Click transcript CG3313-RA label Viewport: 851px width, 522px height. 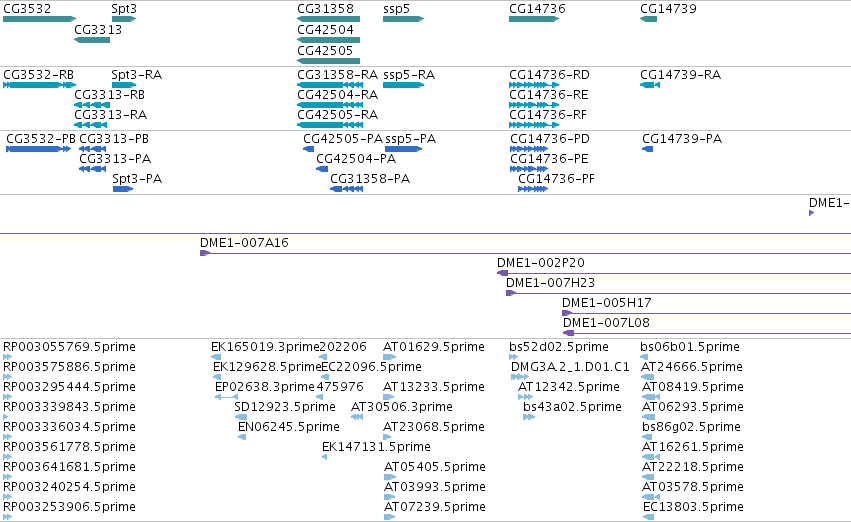click(110, 115)
